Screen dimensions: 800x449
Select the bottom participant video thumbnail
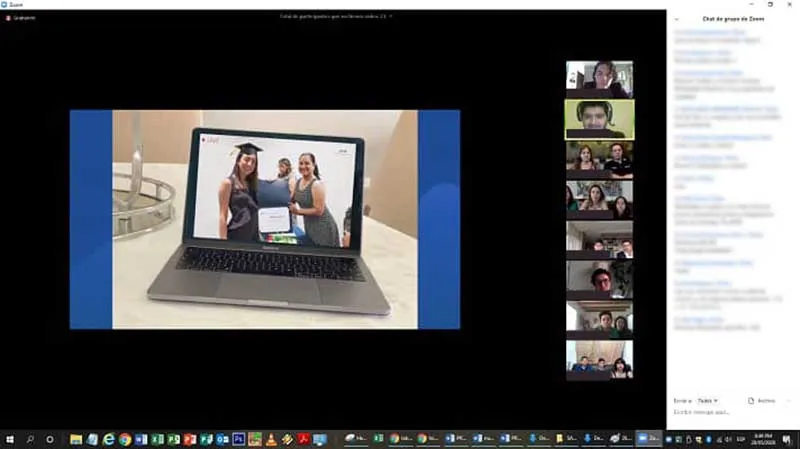coord(599,359)
